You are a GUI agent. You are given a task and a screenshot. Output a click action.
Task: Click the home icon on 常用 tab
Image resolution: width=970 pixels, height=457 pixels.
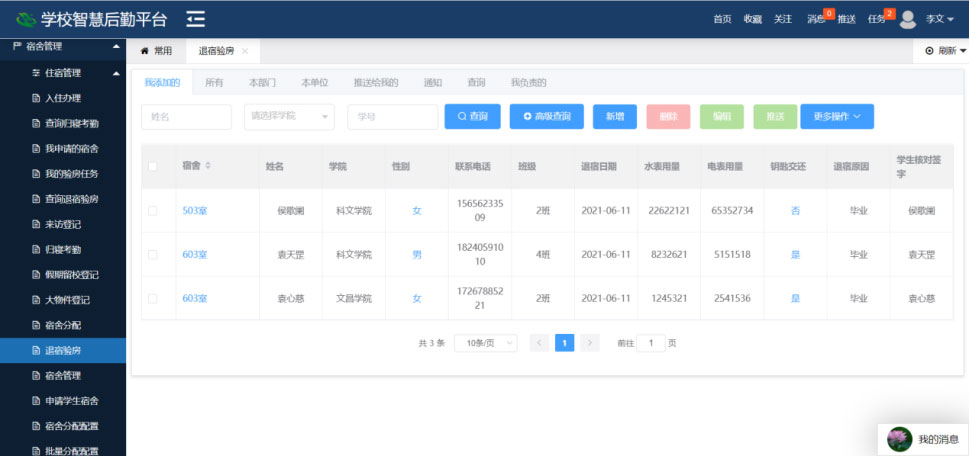point(145,51)
